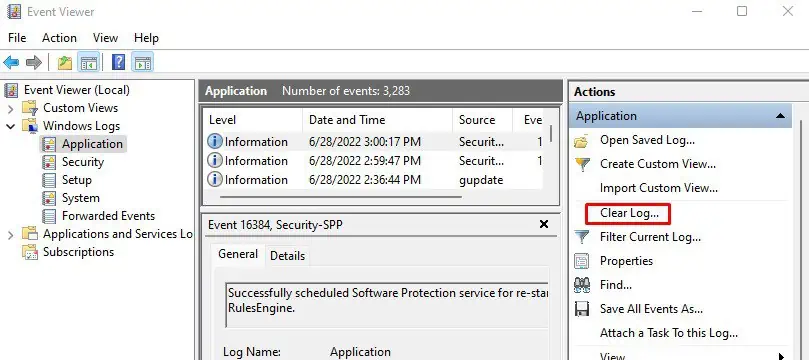
Task: Sort by the Source column header
Action: (482, 120)
